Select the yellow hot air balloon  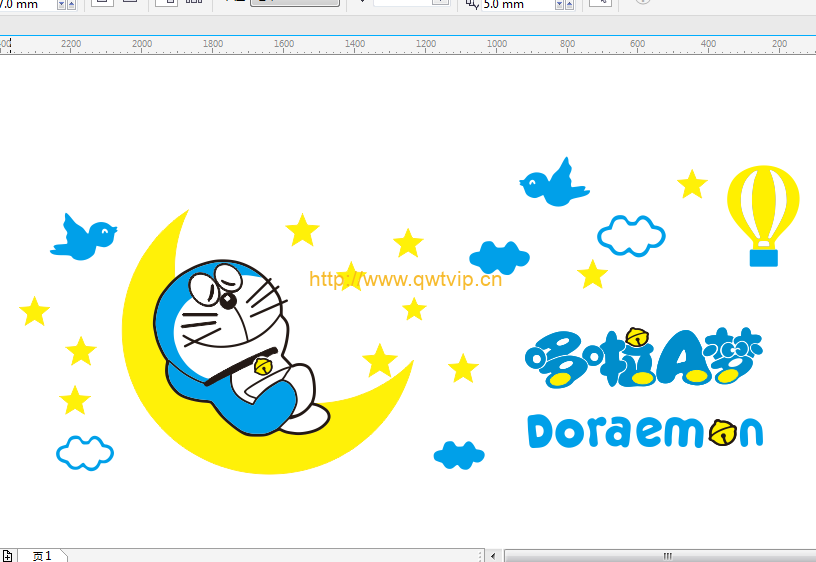pos(763,206)
